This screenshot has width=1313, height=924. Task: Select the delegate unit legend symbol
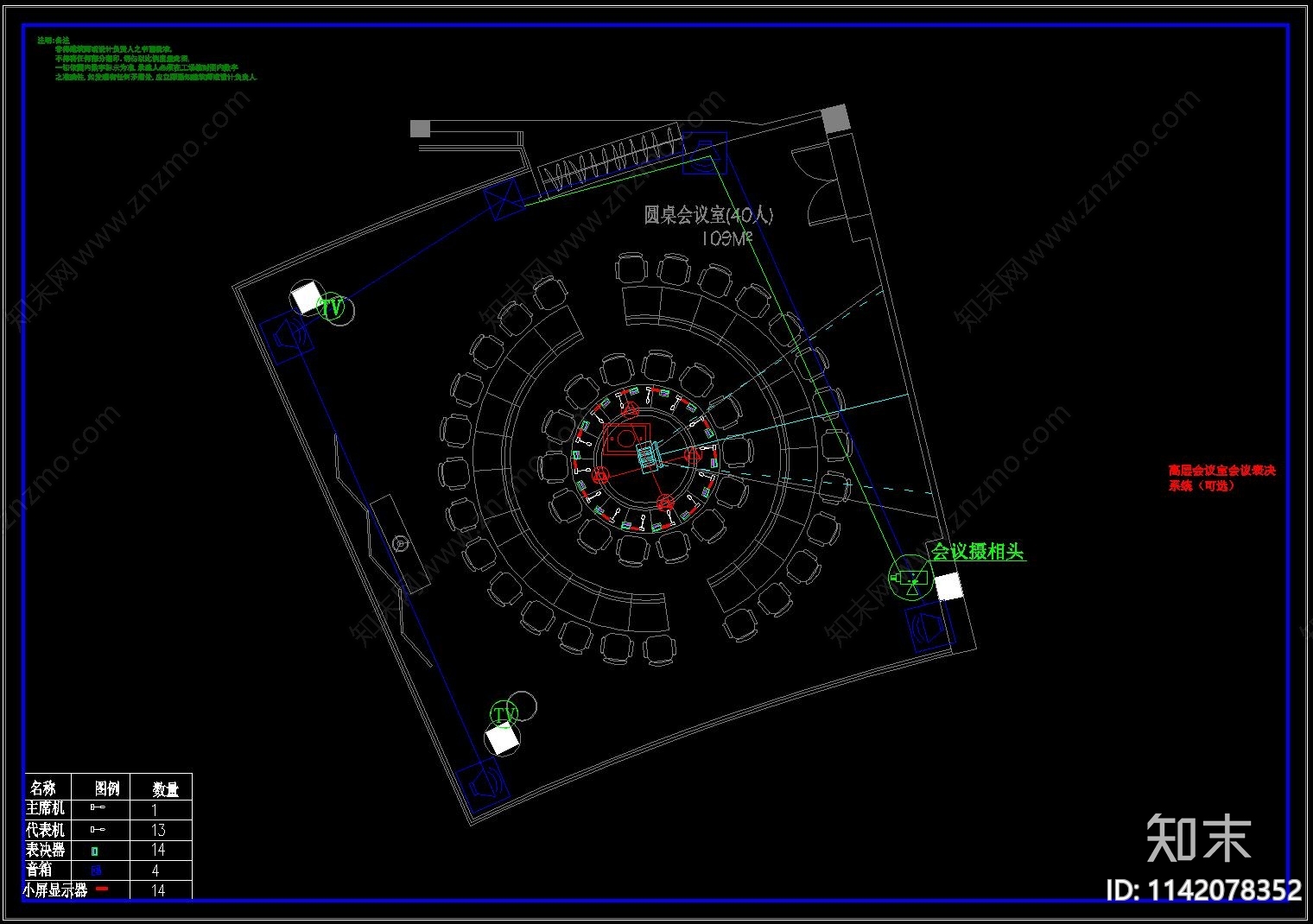[98, 829]
